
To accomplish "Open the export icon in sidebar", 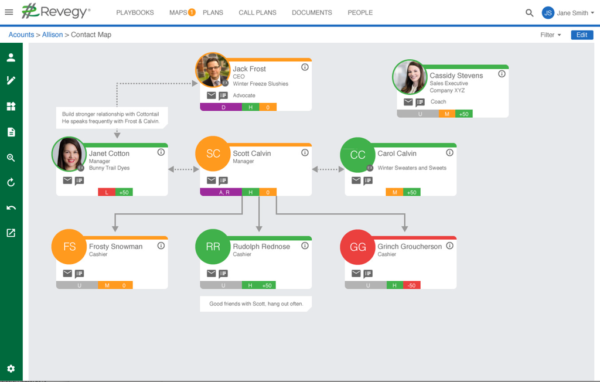I will pyautogui.click(x=11, y=233).
